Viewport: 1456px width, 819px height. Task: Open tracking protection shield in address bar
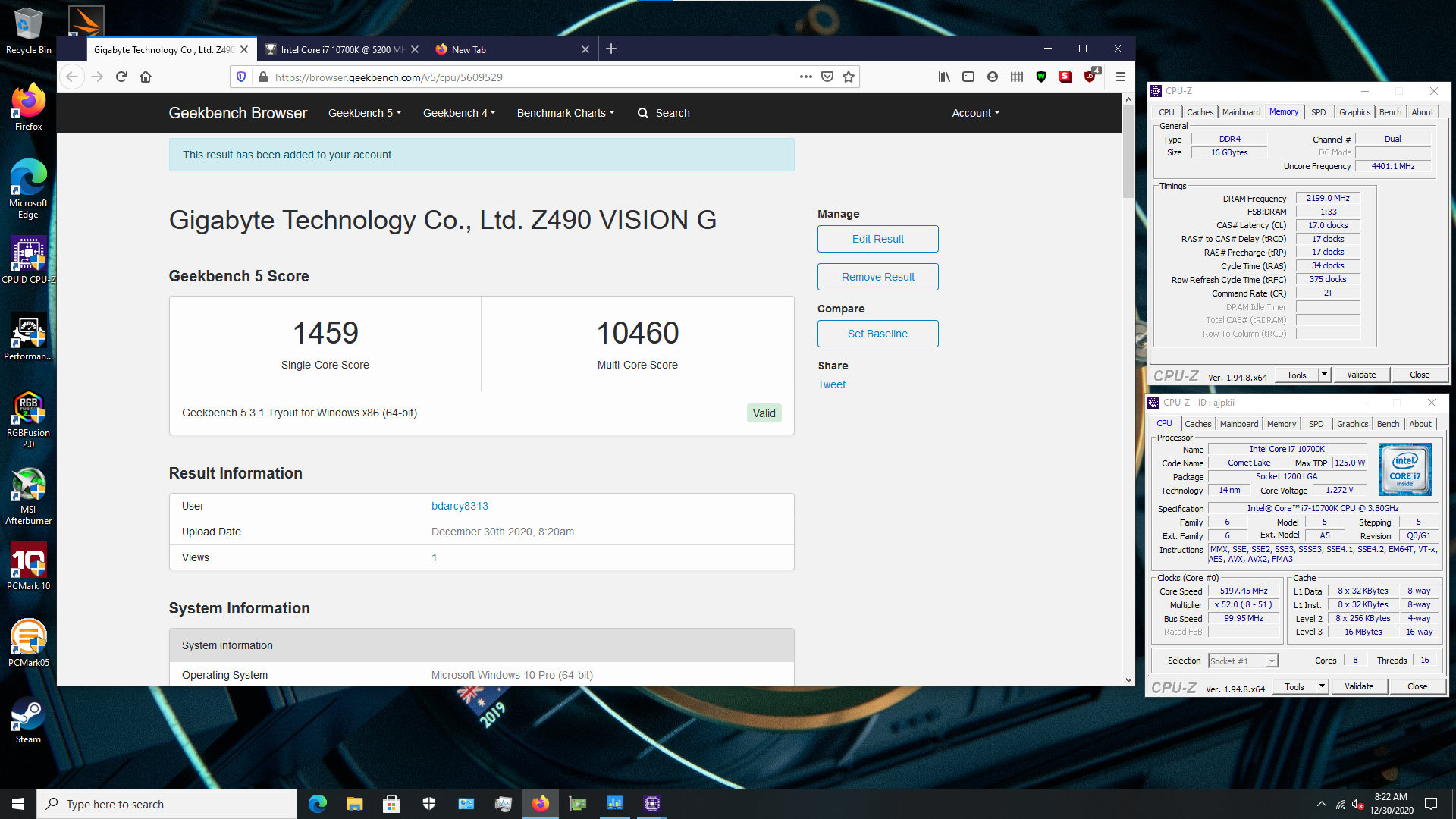241,77
